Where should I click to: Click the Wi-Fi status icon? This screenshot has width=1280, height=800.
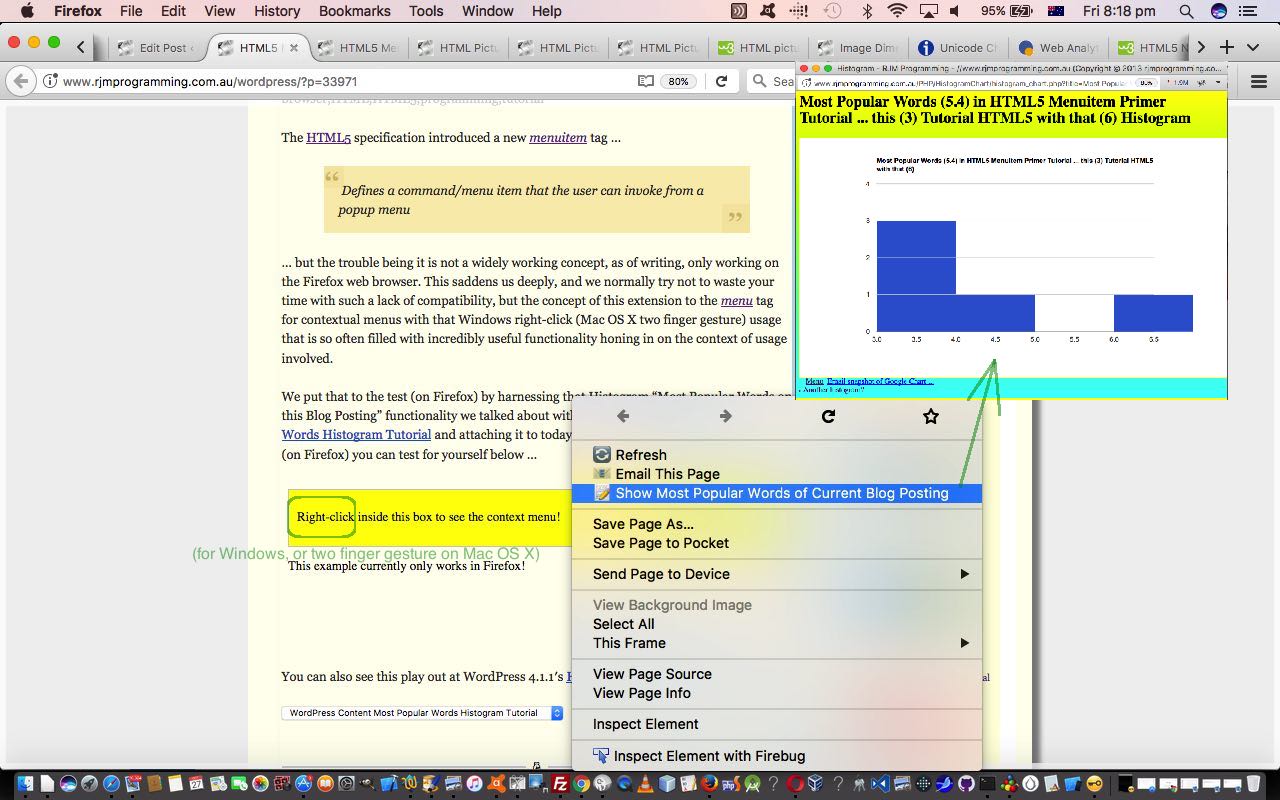[897, 11]
